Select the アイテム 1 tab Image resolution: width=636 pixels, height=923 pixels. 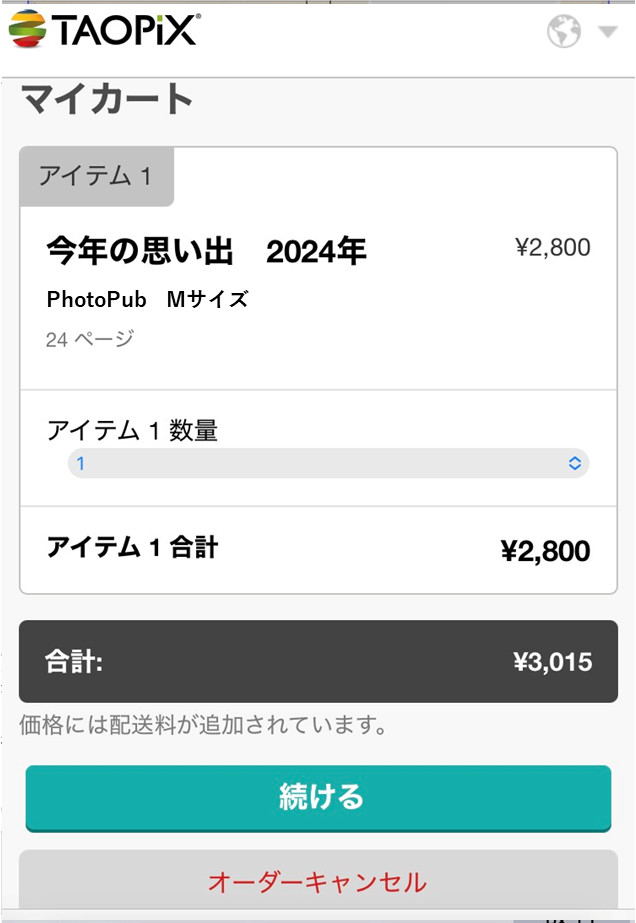(x=96, y=177)
